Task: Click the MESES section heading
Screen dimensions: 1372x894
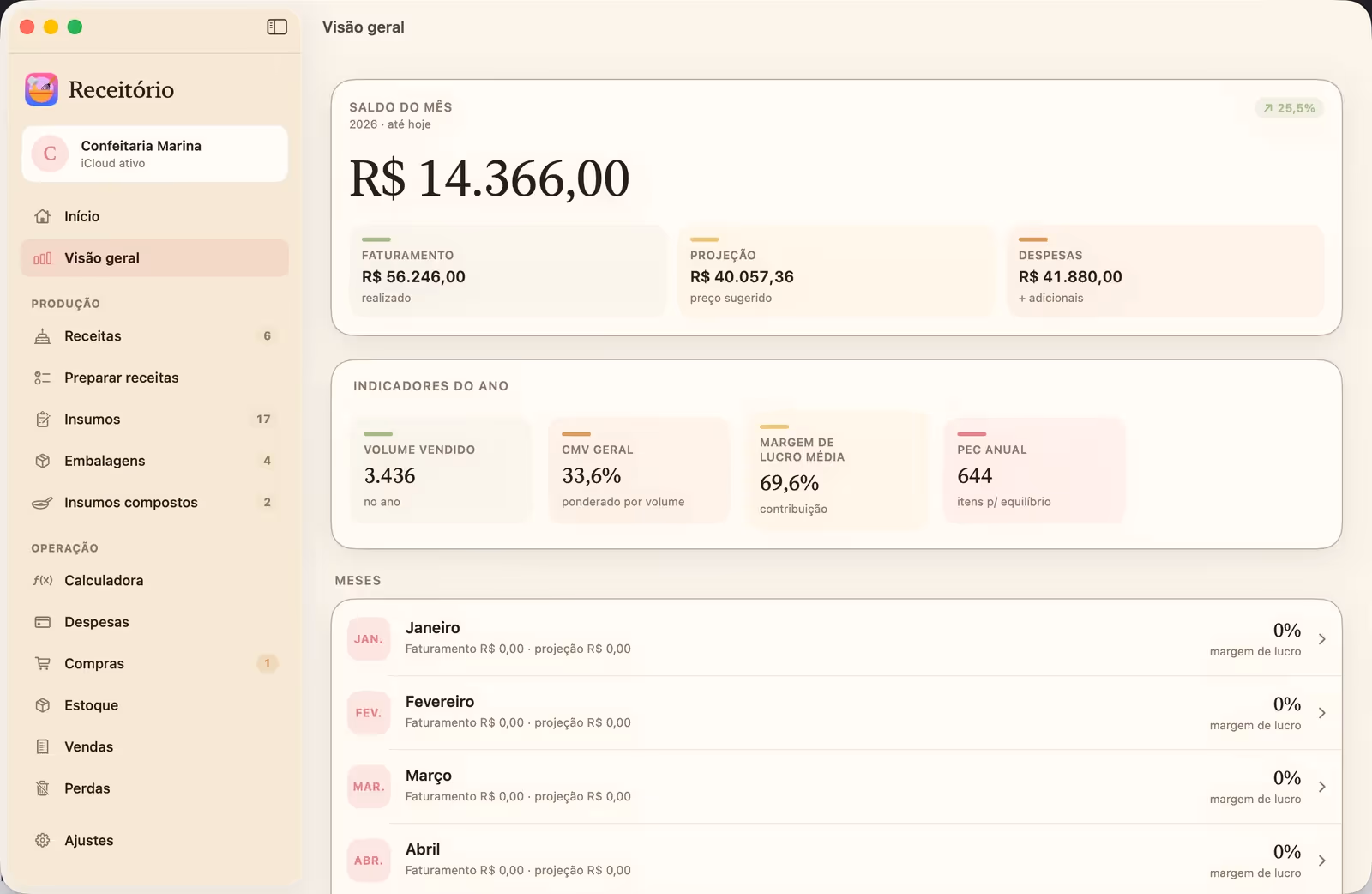Action: point(358,581)
